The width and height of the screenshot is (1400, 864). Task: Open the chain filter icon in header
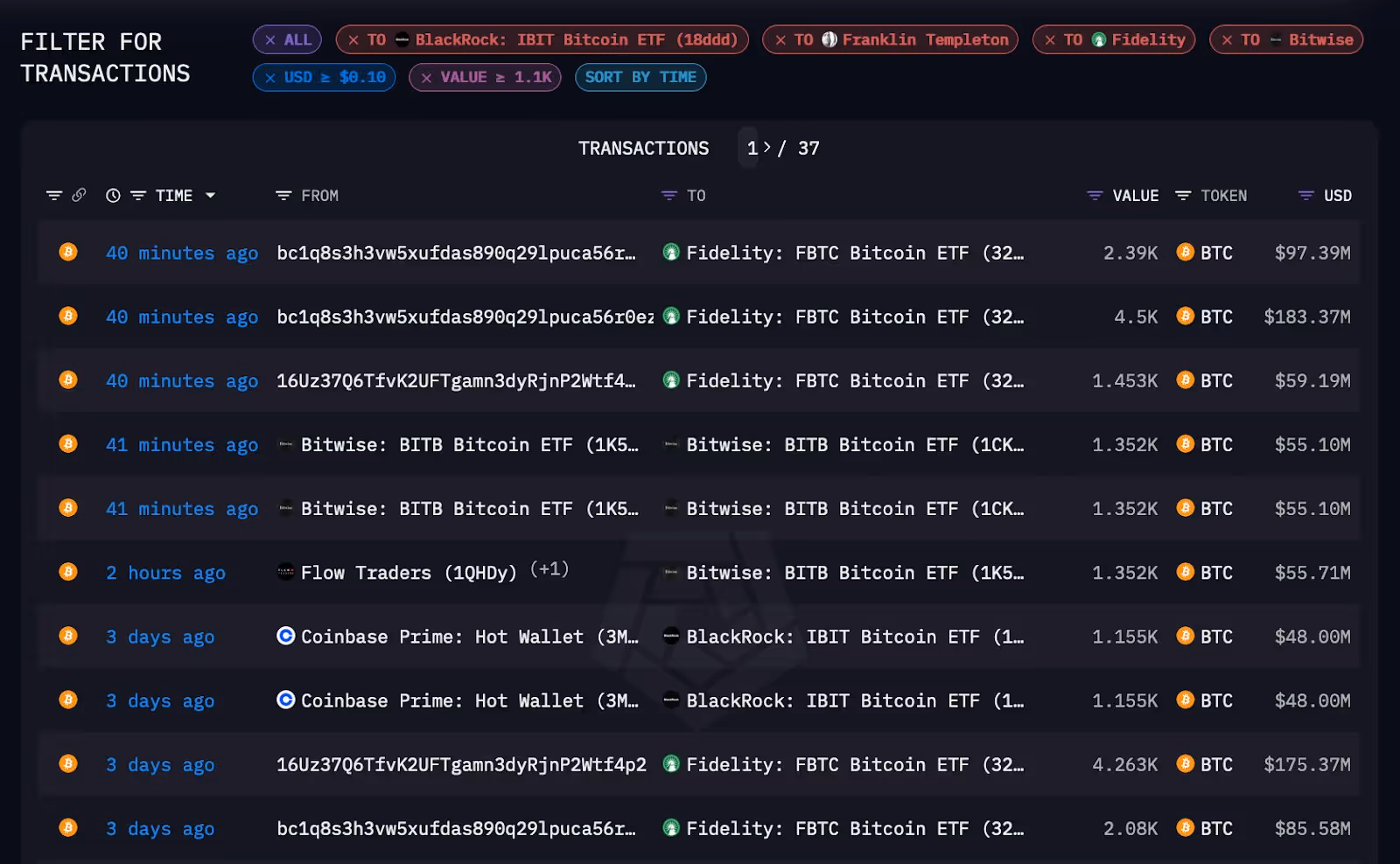(54, 196)
